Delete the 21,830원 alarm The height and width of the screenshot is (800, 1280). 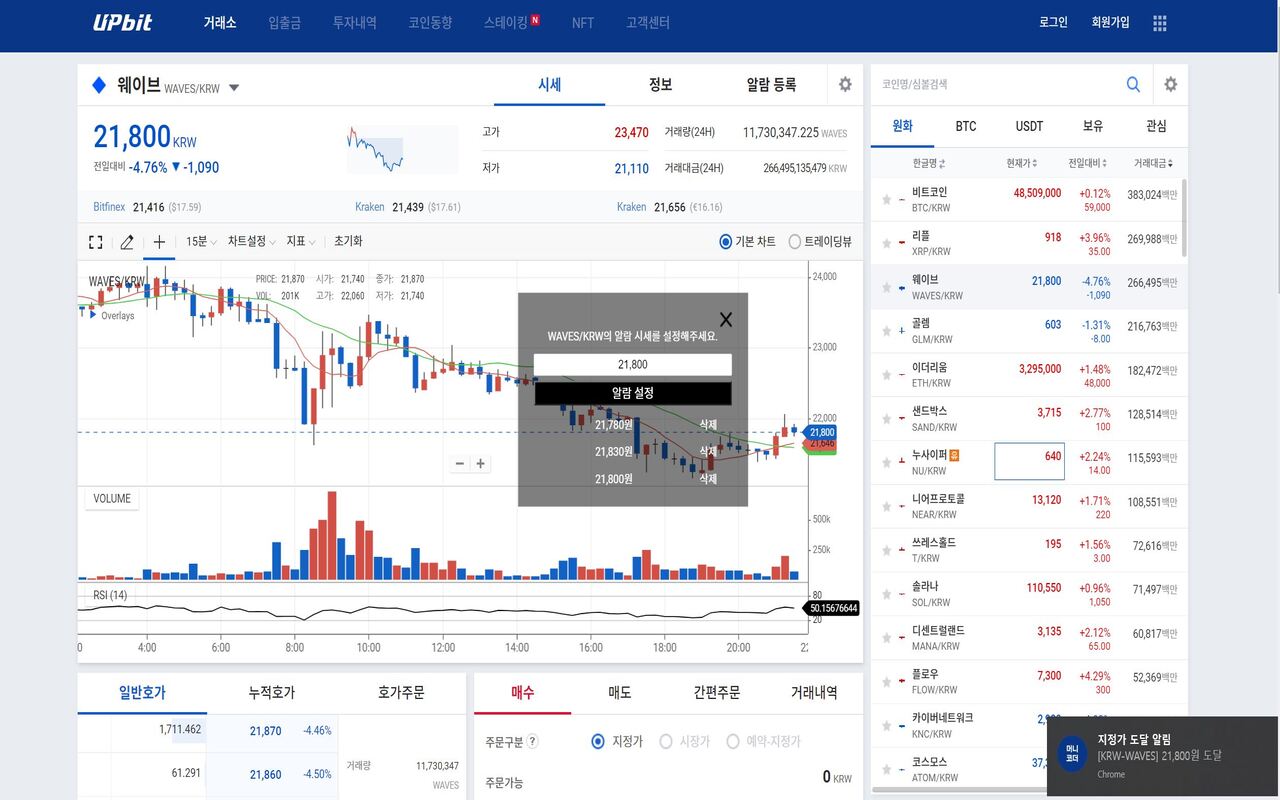coord(708,452)
